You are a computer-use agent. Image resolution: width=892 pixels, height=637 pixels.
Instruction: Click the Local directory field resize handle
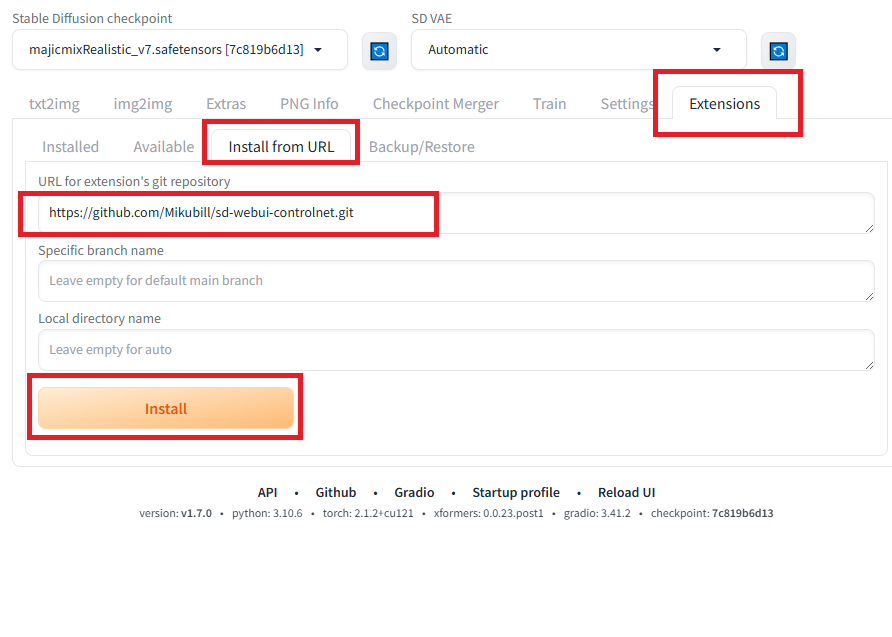coord(869,365)
